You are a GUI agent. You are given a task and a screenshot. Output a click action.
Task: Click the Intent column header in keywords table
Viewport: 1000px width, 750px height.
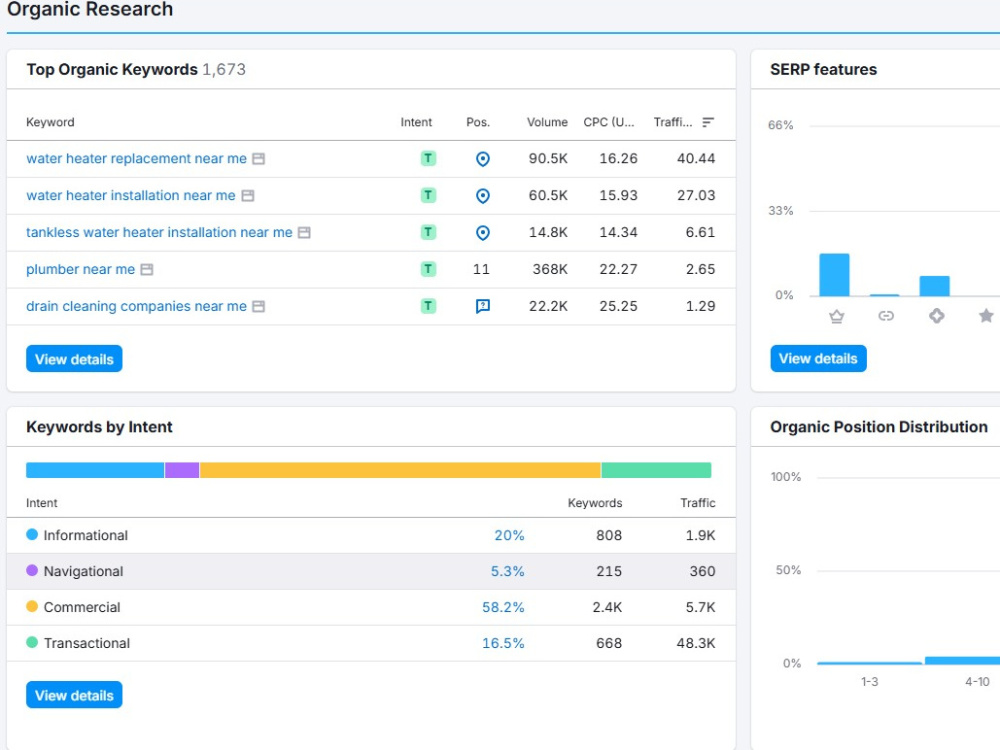click(x=416, y=122)
